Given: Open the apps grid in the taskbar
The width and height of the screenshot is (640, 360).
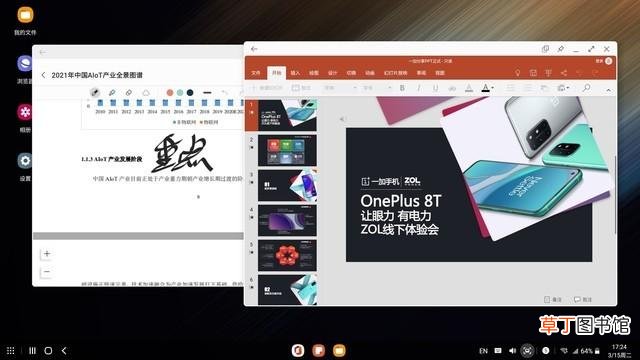Looking at the screenshot, I should 11,351.
